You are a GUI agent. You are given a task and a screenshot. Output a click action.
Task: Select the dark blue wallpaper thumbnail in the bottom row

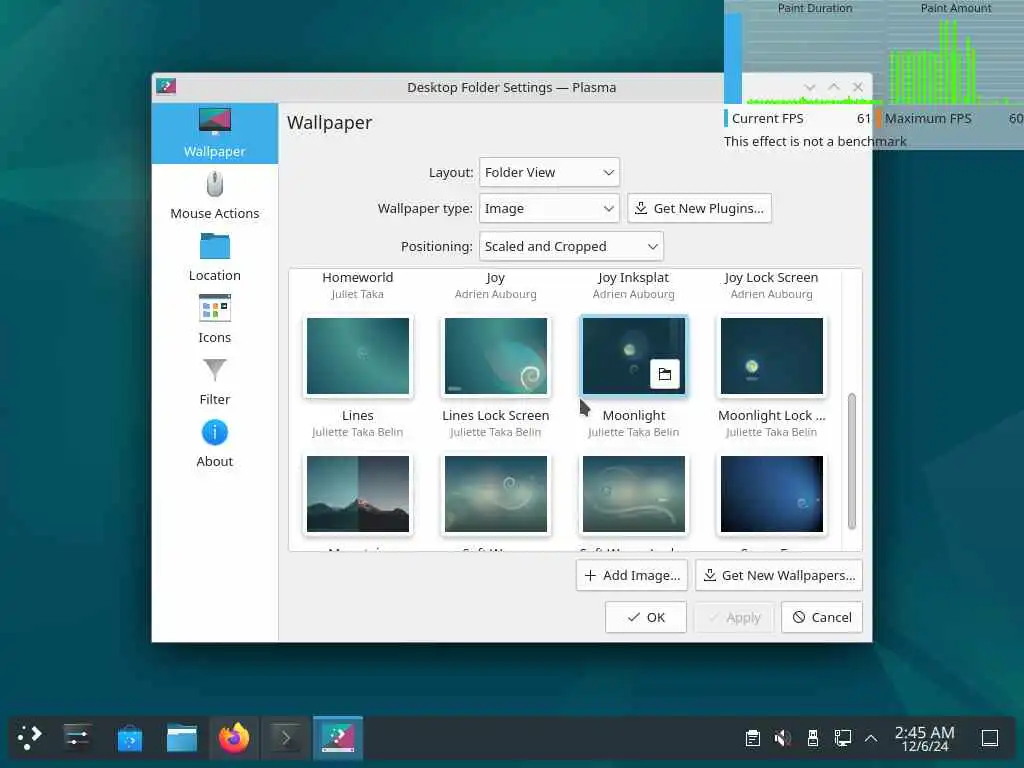pyautogui.click(x=771, y=494)
